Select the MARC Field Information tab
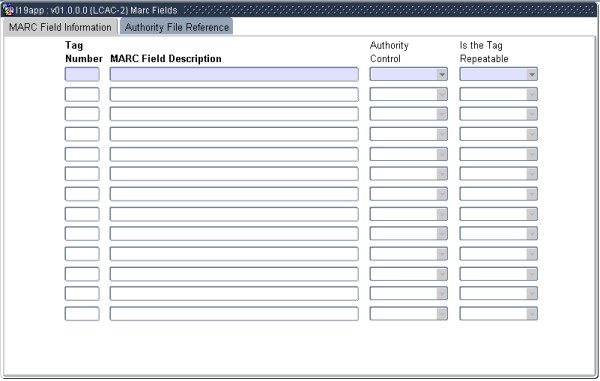 coord(60,27)
